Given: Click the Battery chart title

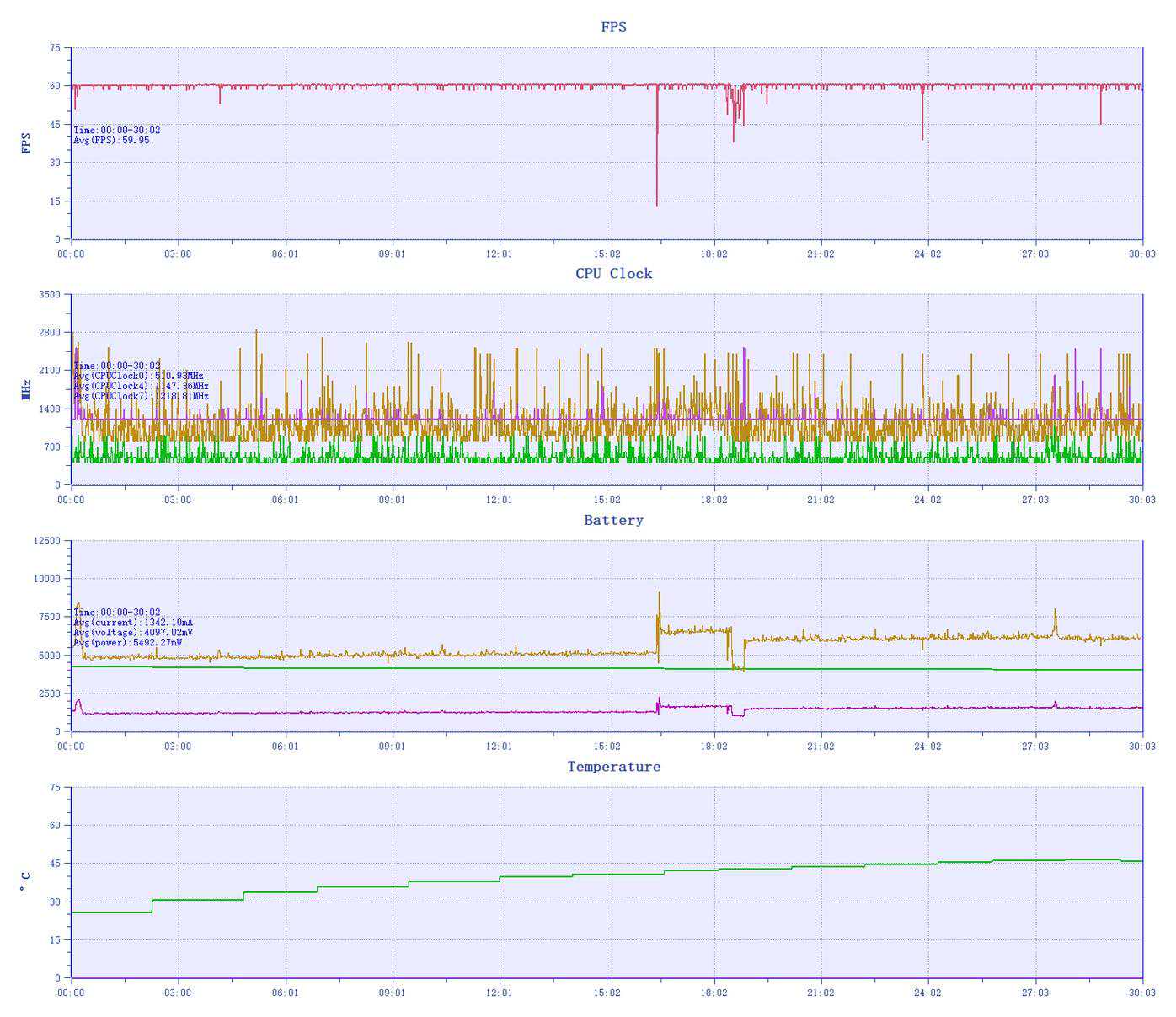Looking at the screenshot, I should [613, 521].
